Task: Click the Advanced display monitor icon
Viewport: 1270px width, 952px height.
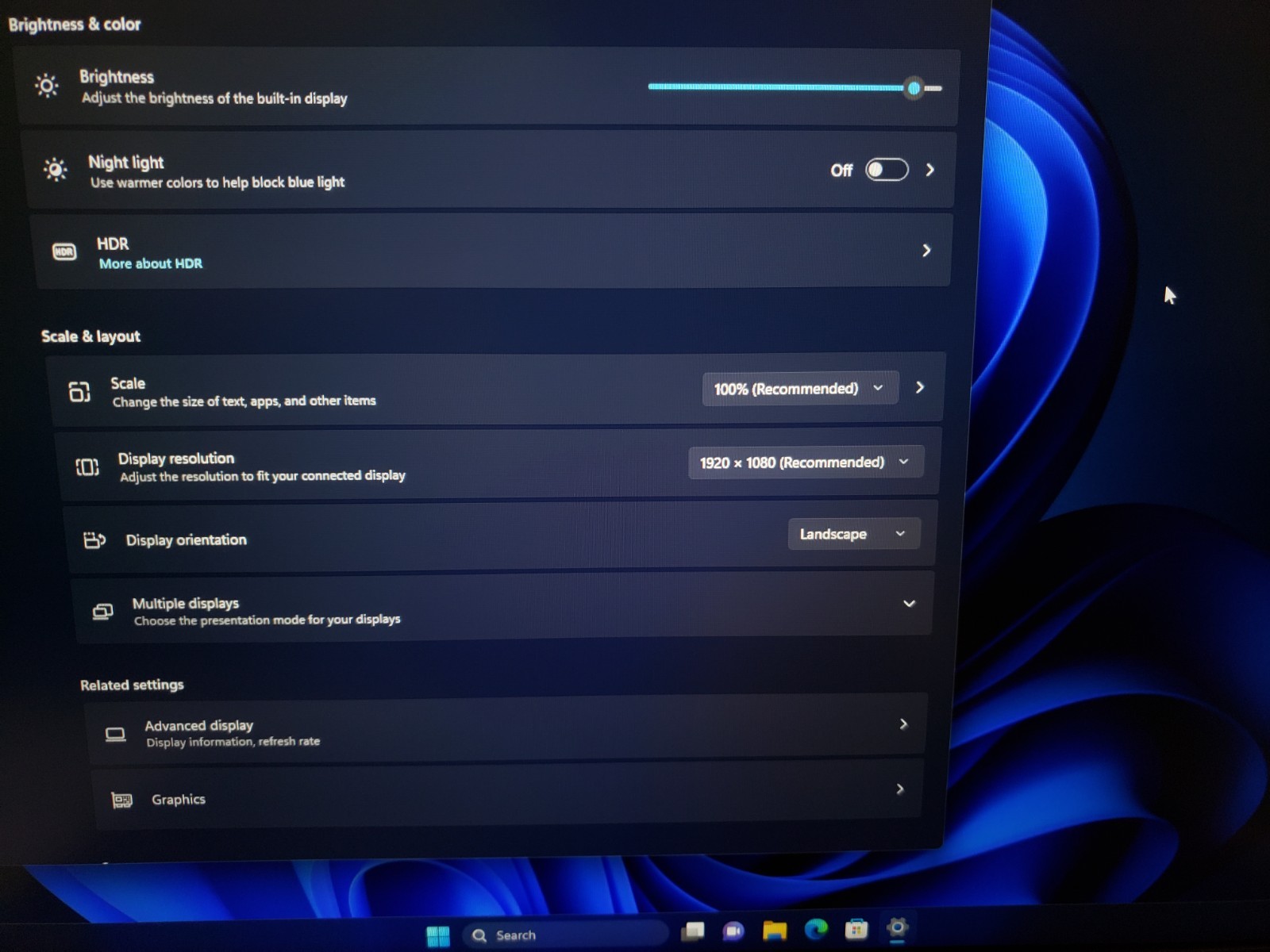Action: point(115,734)
